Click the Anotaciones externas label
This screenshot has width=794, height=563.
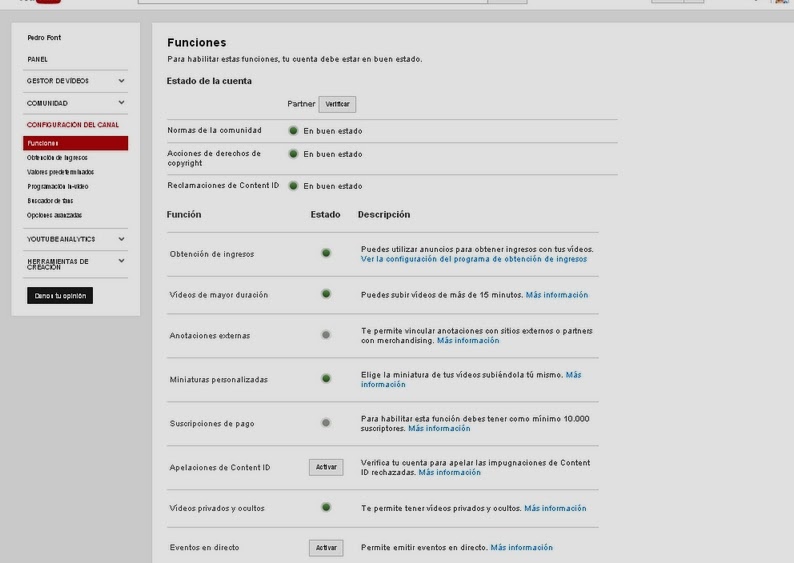210,336
